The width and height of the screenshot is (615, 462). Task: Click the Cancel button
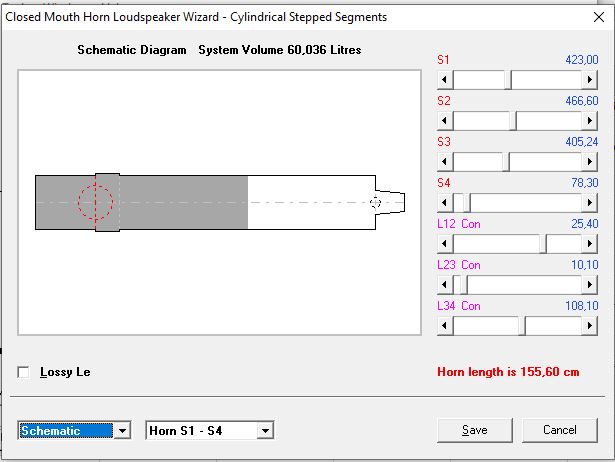coord(560,430)
